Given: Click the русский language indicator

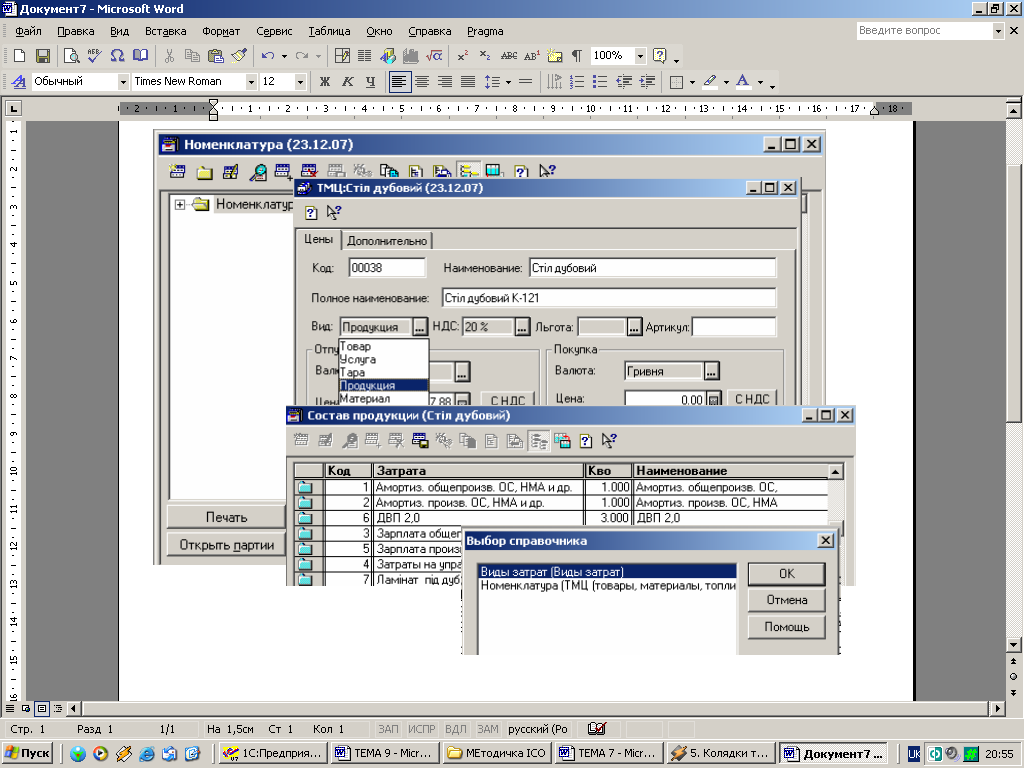Looking at the screenshot, I should tap(537, 729).
